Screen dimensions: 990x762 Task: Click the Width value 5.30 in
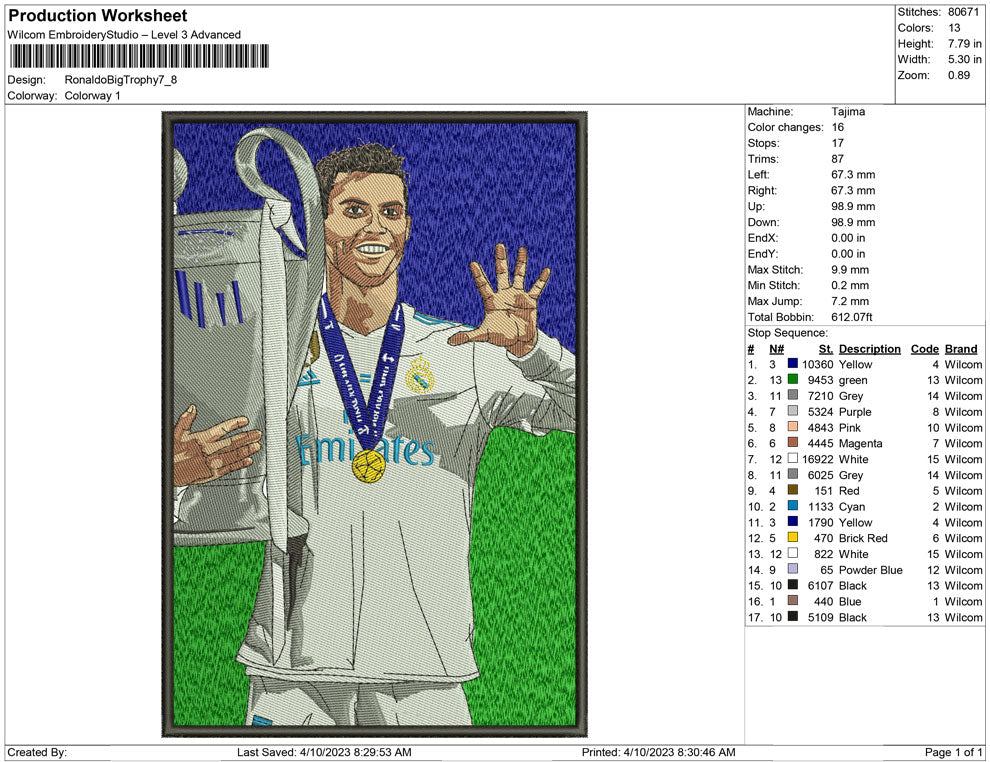965,59
